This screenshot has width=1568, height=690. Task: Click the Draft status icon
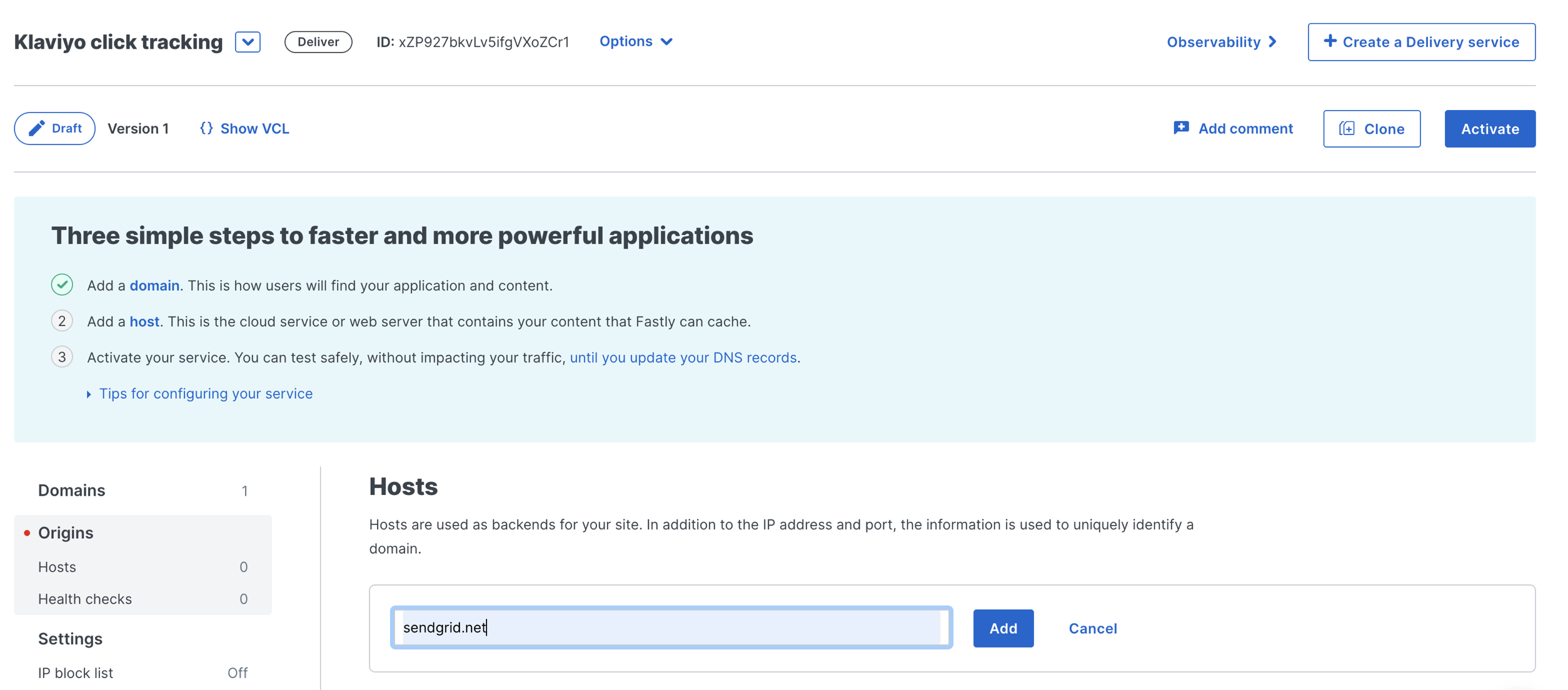coord(37,128)
